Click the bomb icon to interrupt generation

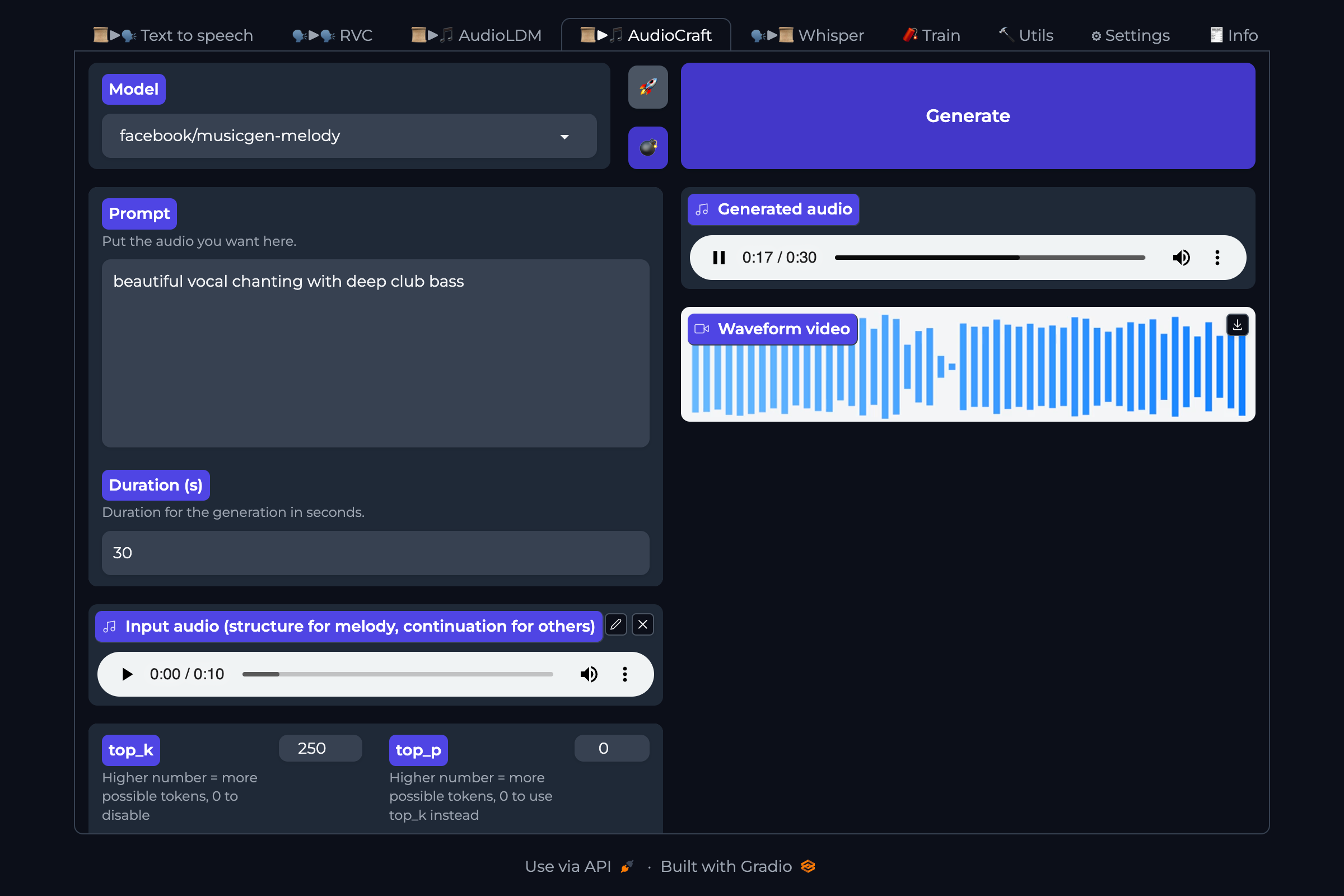pos(647,147)
